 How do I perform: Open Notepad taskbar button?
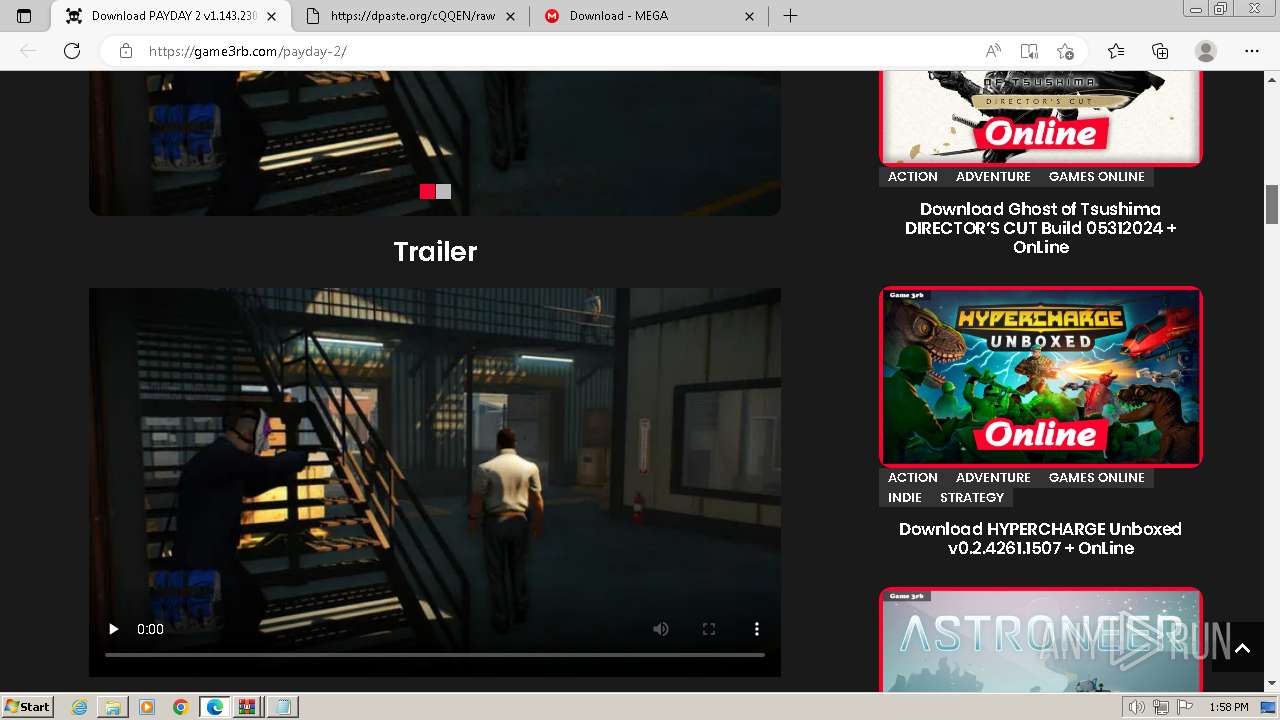point(283,707)
